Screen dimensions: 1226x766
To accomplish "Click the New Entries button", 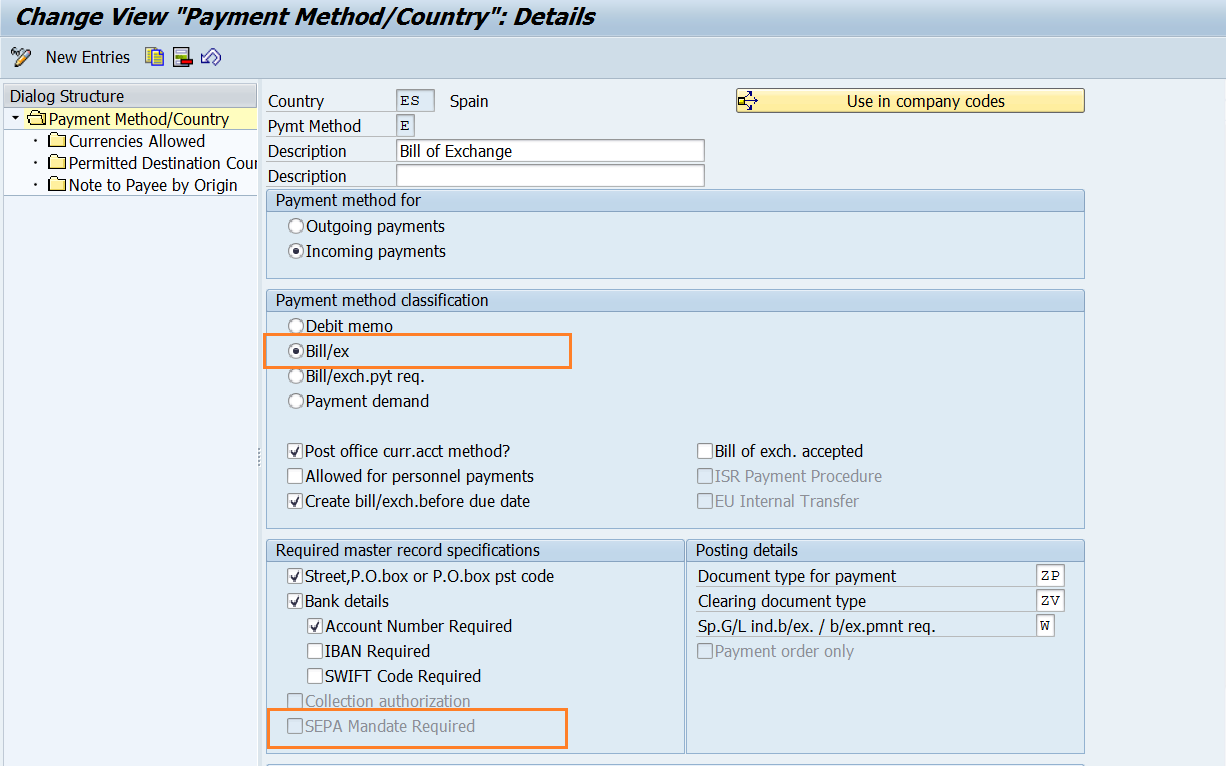I will pos(88,57).
